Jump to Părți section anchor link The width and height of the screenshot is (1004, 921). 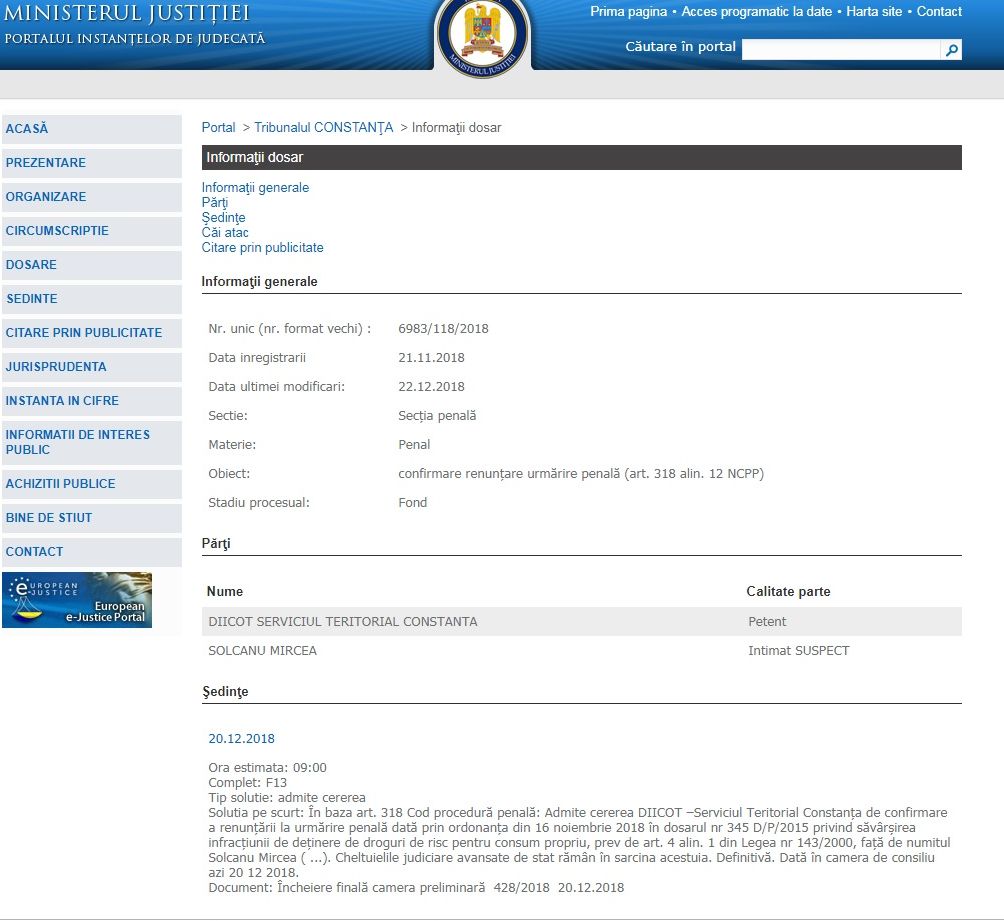[215, 203]
